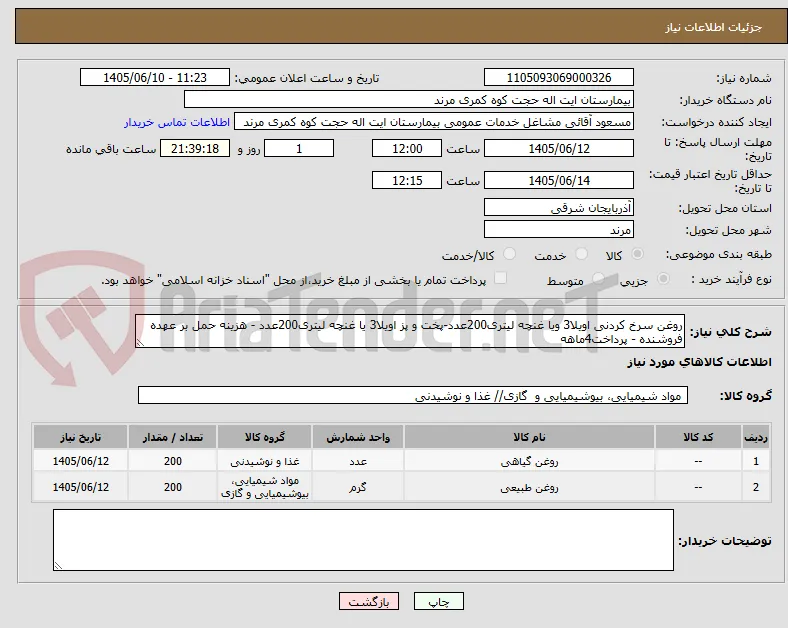
Task: Select the جزیی purchase type radio
Action: (x=663, y=278)
